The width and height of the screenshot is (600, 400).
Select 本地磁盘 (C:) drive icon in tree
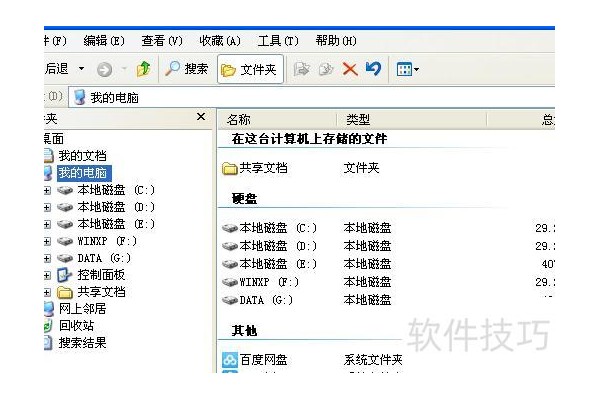point(65,190)
